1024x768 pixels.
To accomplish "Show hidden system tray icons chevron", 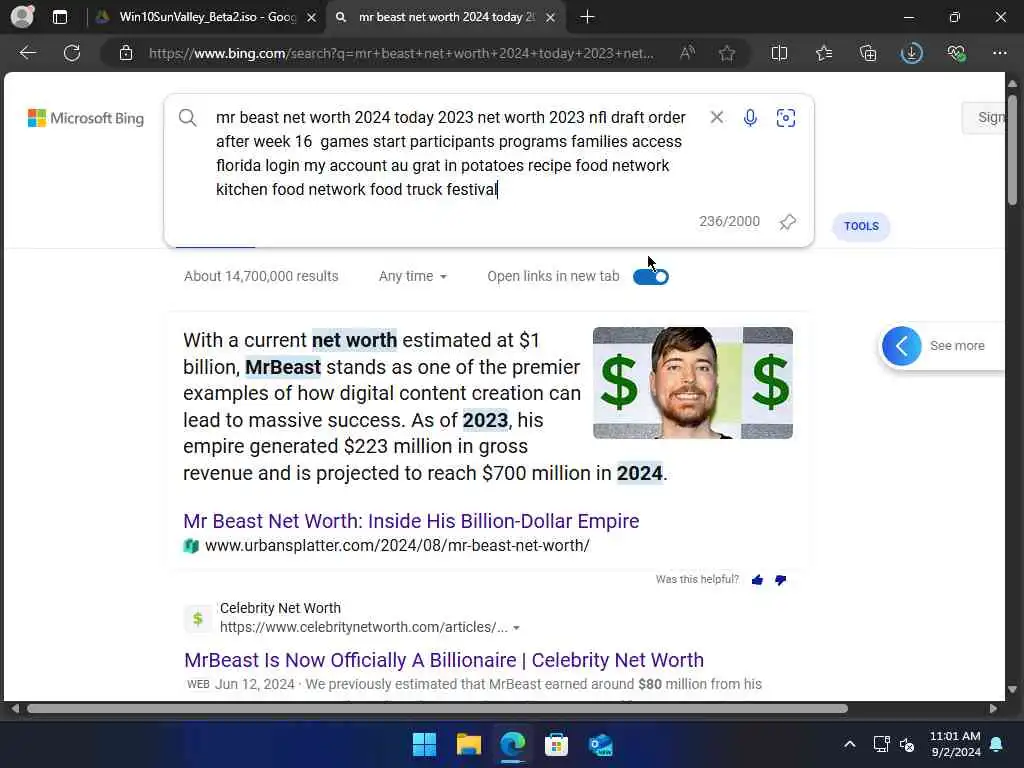I will (x=850, y=744).
